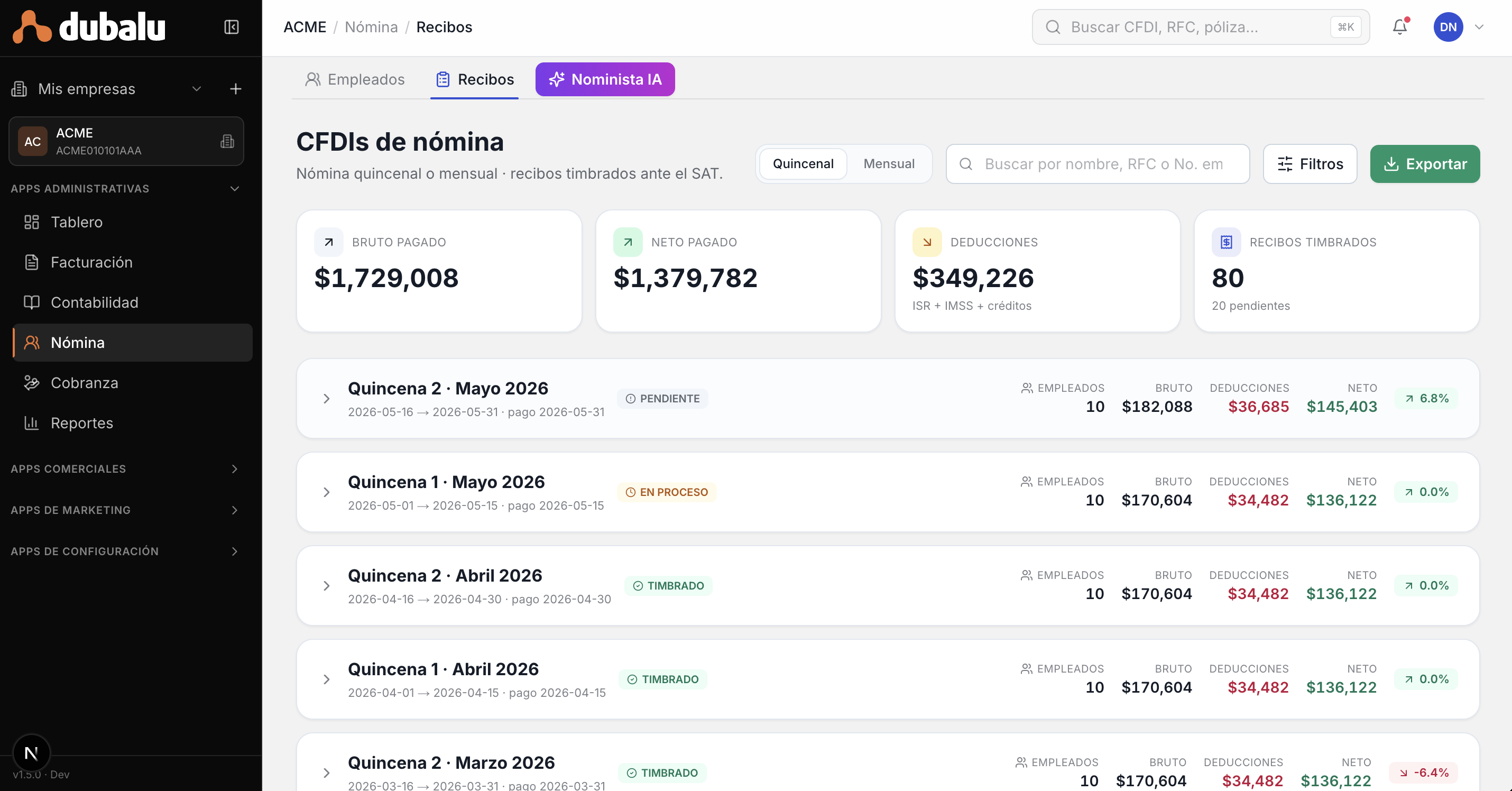Screen dimensions: 1512x791
Task: Switch to the Empleados tab
Action: [355, 79]
